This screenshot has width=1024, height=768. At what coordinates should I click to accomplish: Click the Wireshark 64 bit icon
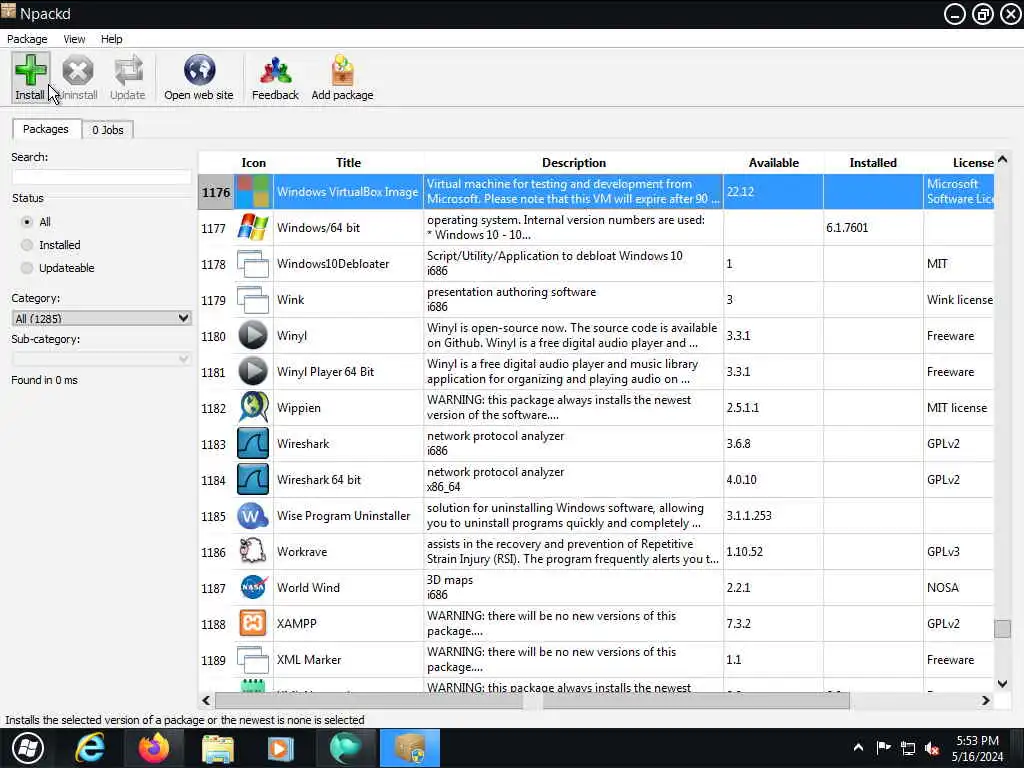[x=253, y=479]
